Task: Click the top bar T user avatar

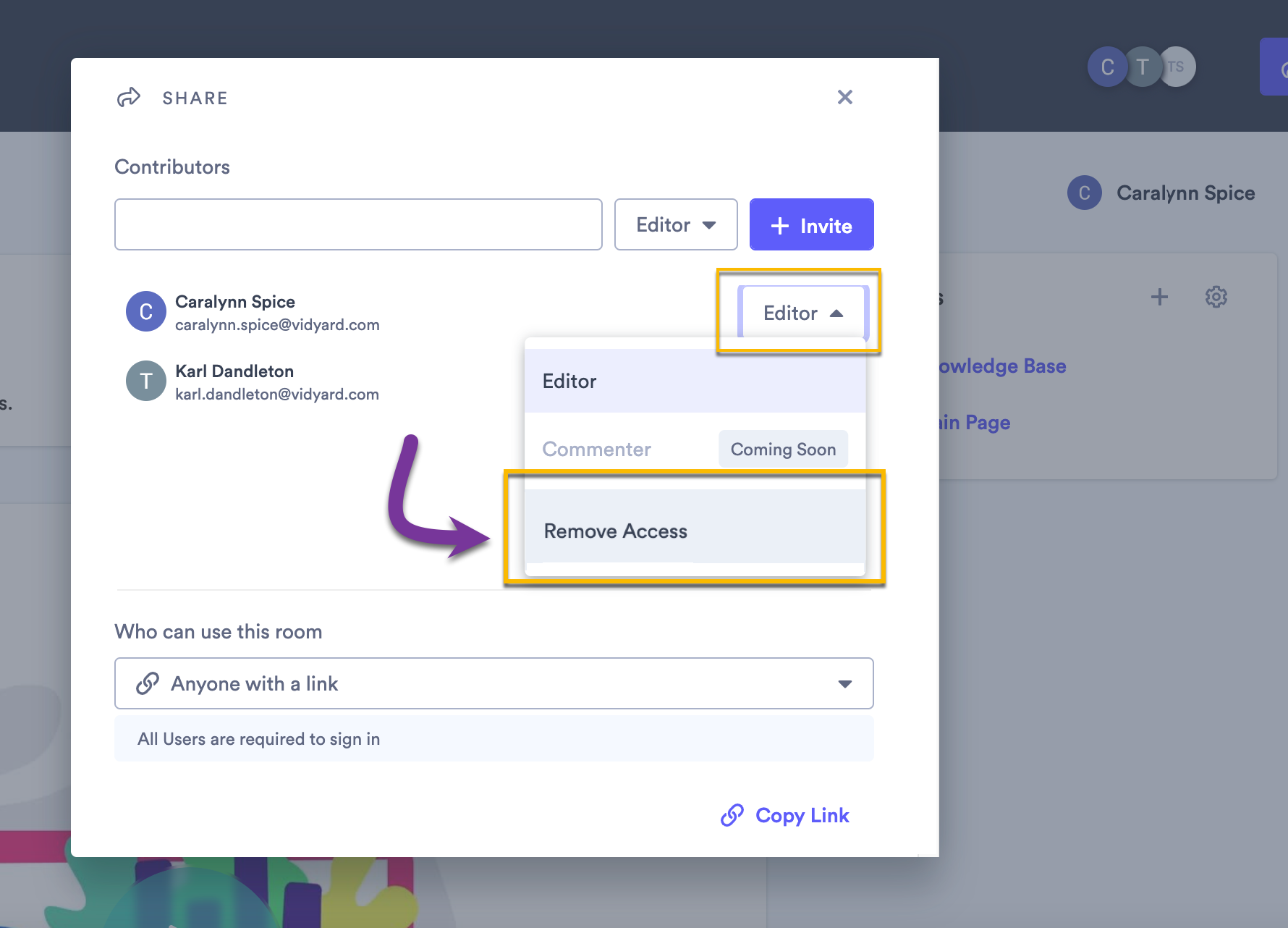Action: 1143,67
